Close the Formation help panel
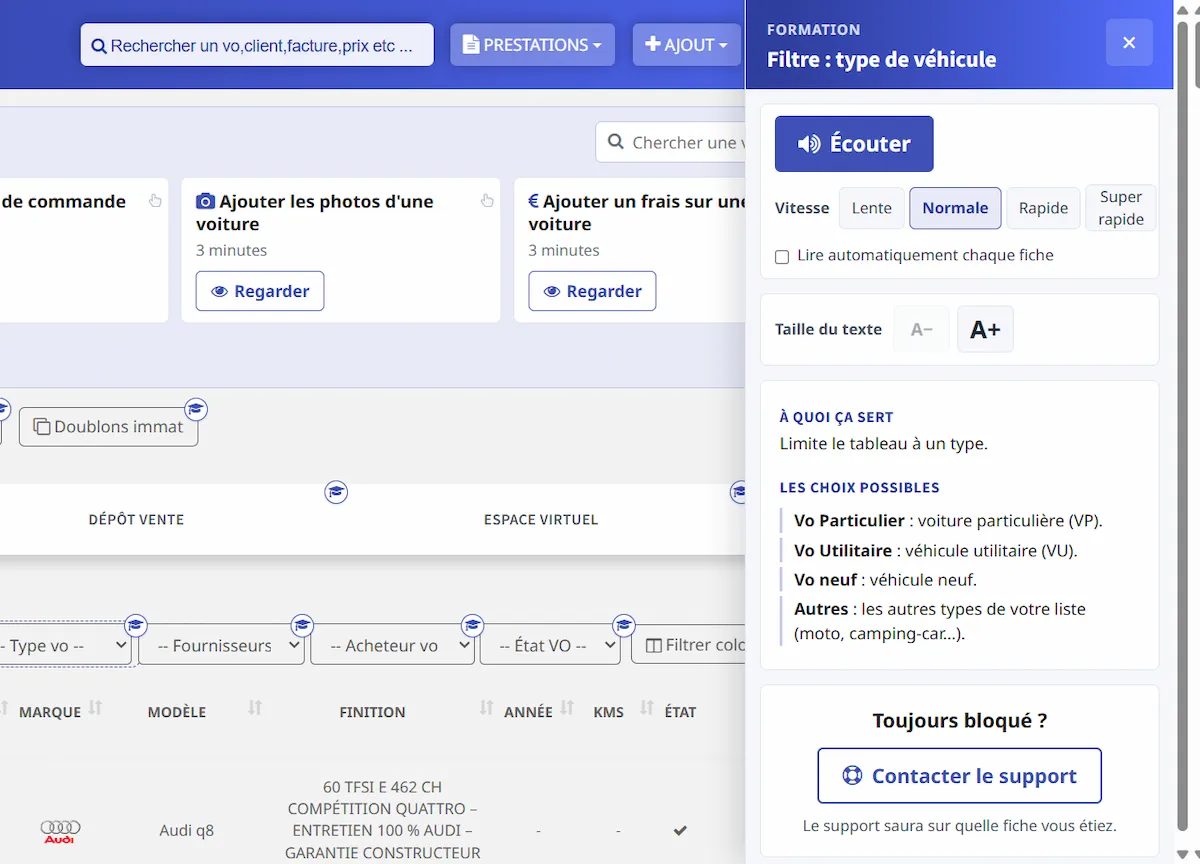 tap(1129, 43)
